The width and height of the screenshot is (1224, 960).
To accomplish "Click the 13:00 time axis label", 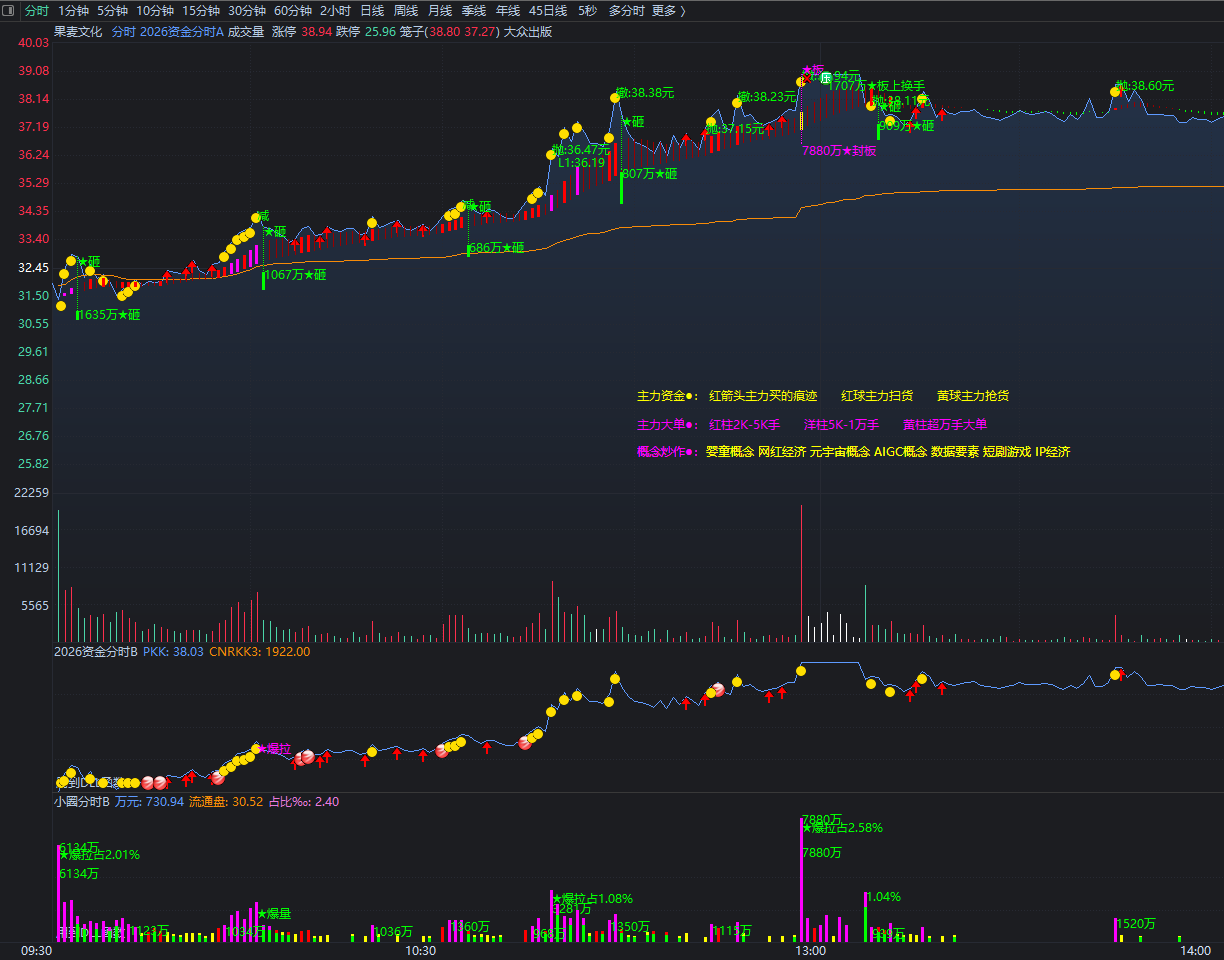I will click(x=810, y=951).
